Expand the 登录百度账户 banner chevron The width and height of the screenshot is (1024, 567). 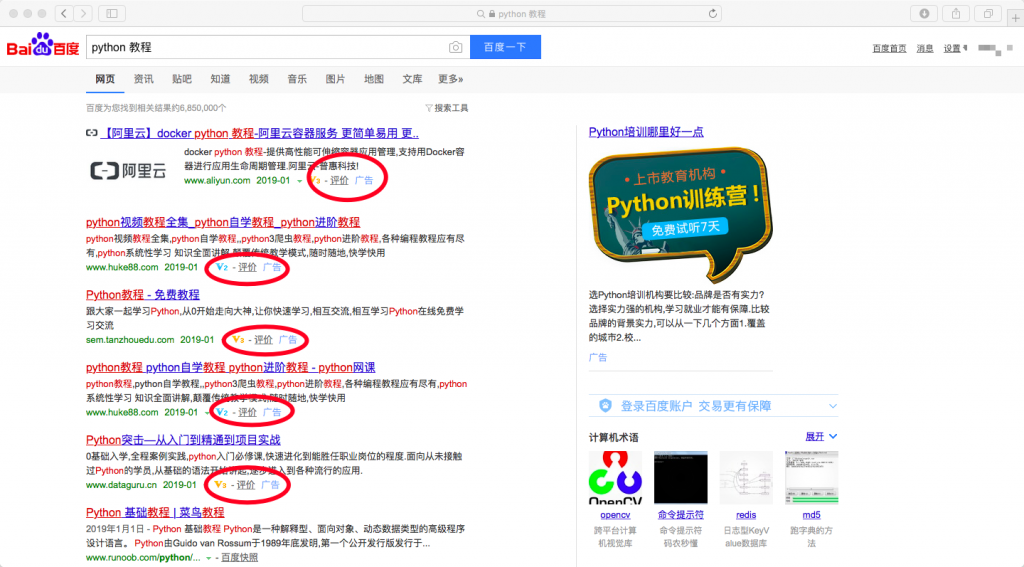point(831,406)
